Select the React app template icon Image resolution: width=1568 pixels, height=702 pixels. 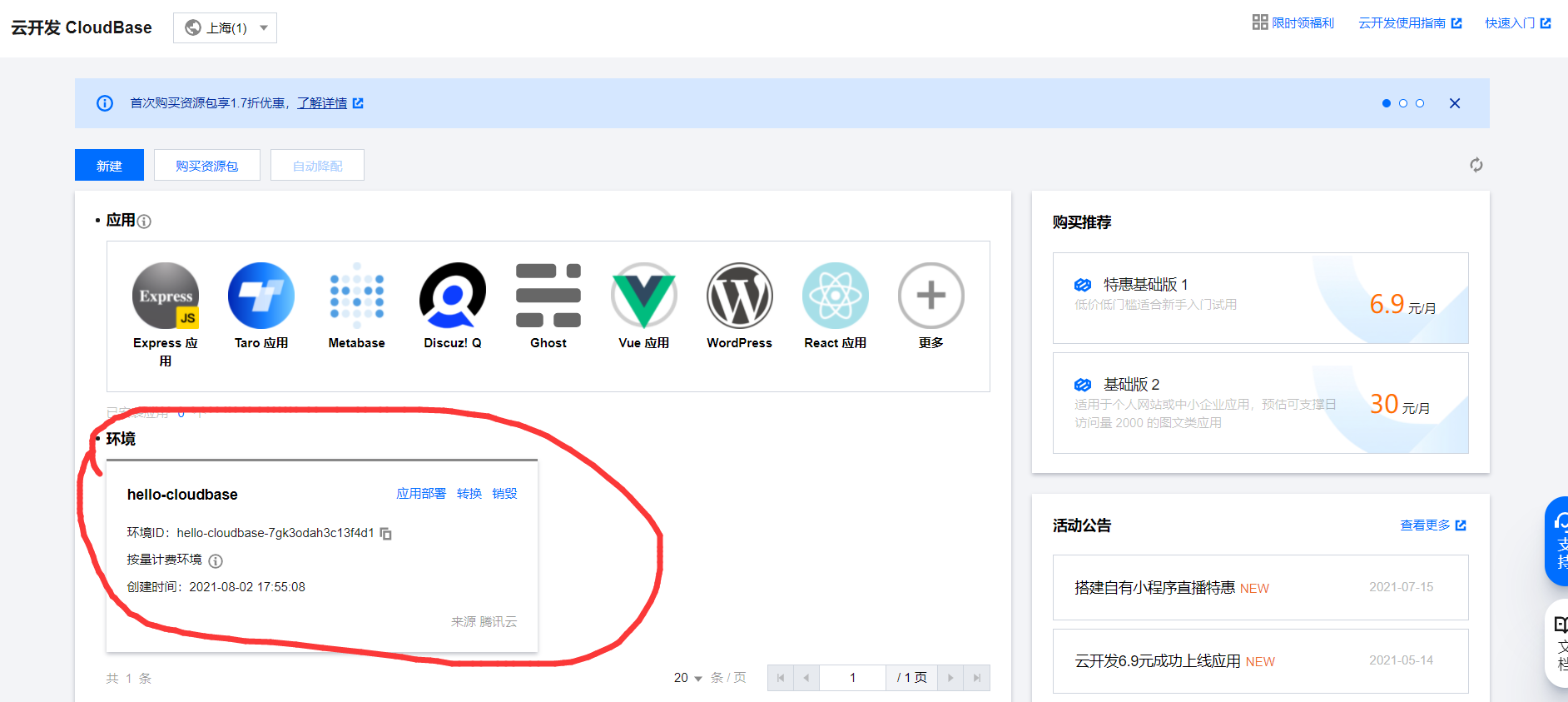(x=836, y=296)
